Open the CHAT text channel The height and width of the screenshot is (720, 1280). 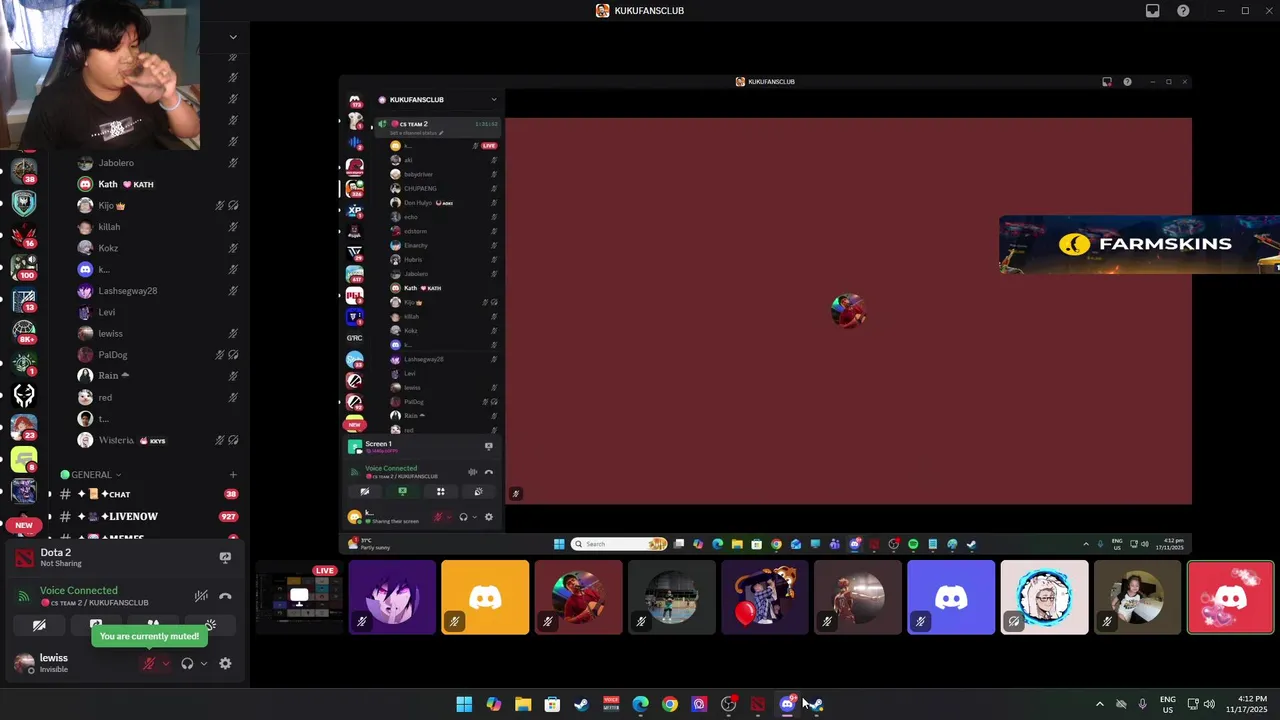tap(145, 494)
